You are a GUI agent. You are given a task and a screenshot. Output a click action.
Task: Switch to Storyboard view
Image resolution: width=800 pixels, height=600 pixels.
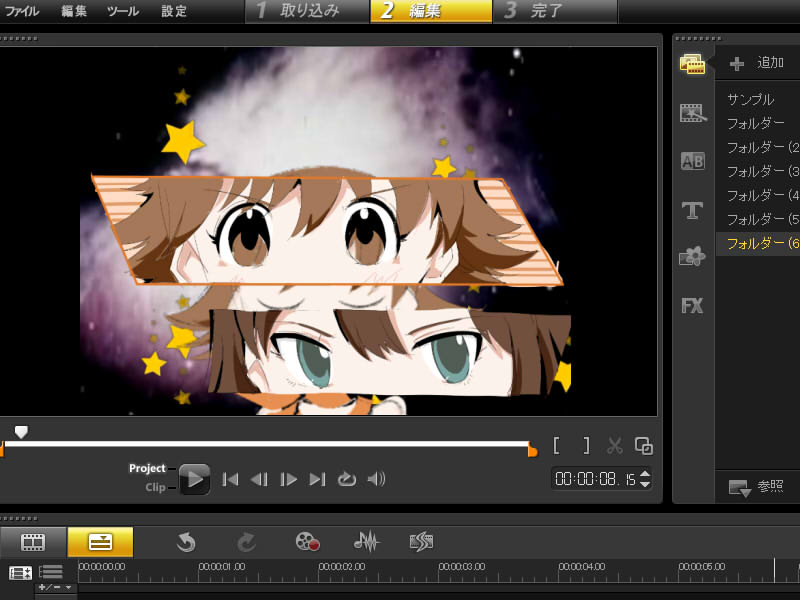pyautogui.click(x=33, y=542)
